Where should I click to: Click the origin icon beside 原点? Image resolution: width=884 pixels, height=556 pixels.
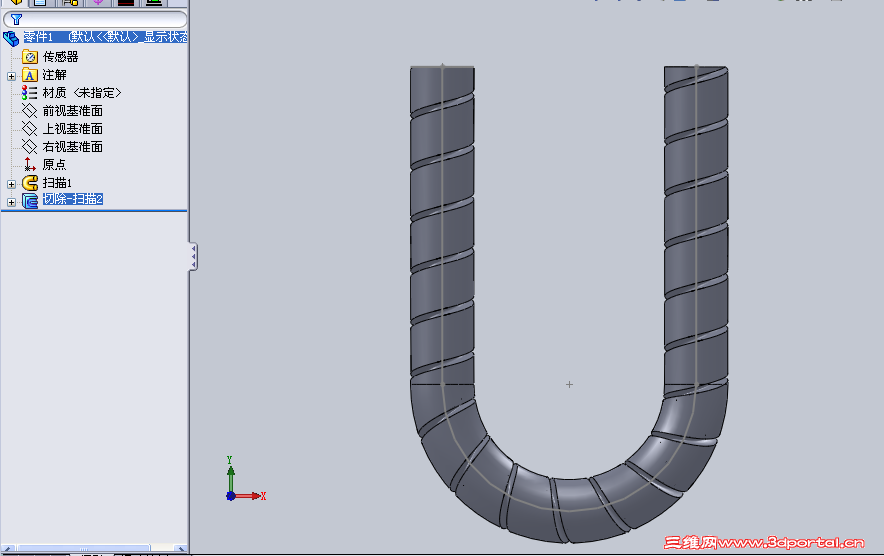coord(29,164)
